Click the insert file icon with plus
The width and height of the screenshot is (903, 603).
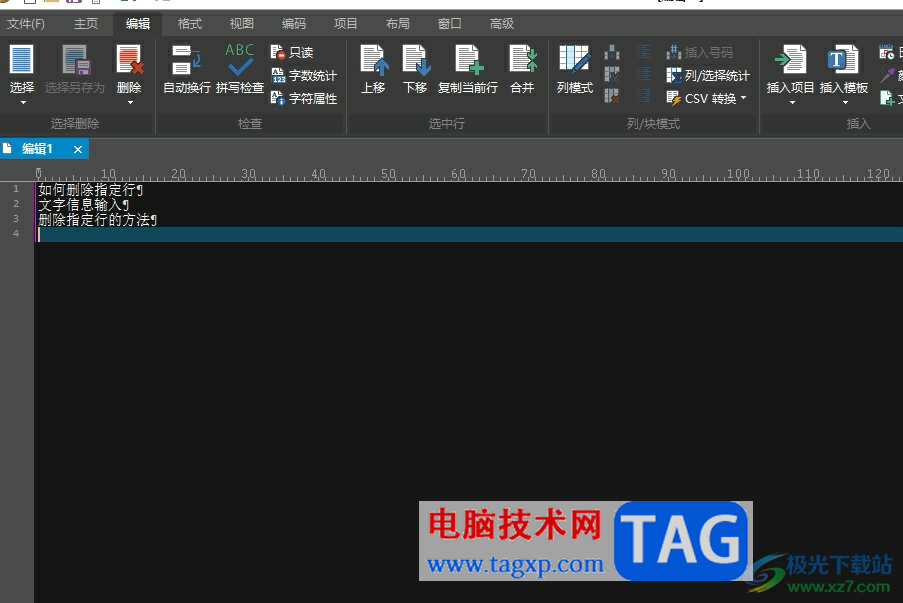(887, 98)
